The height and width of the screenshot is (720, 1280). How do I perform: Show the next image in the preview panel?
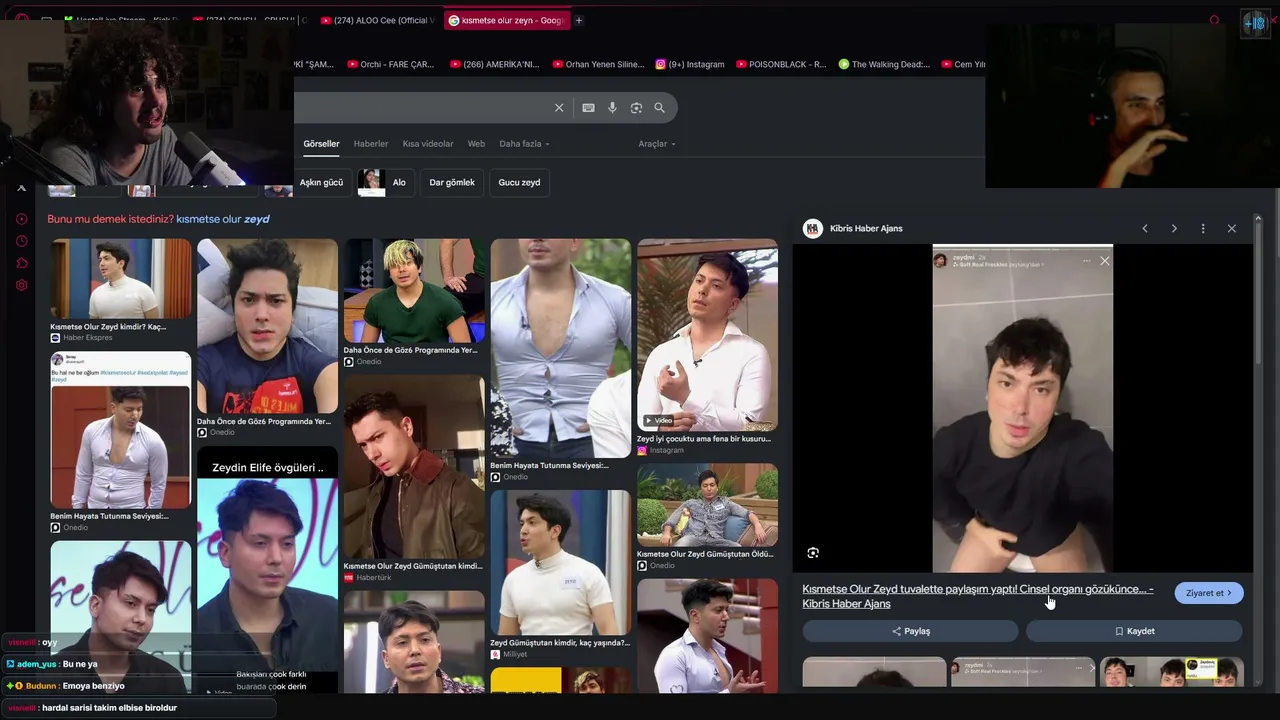pyautogui.click(x=1174, y=229)
